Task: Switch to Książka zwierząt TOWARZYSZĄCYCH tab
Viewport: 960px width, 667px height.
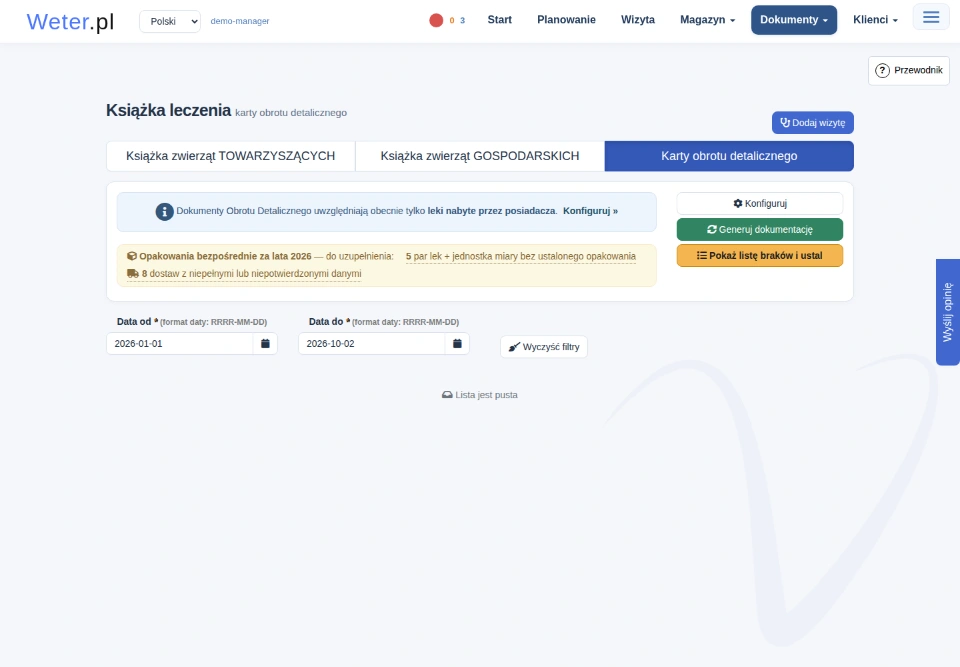Action: pos(231,156)
